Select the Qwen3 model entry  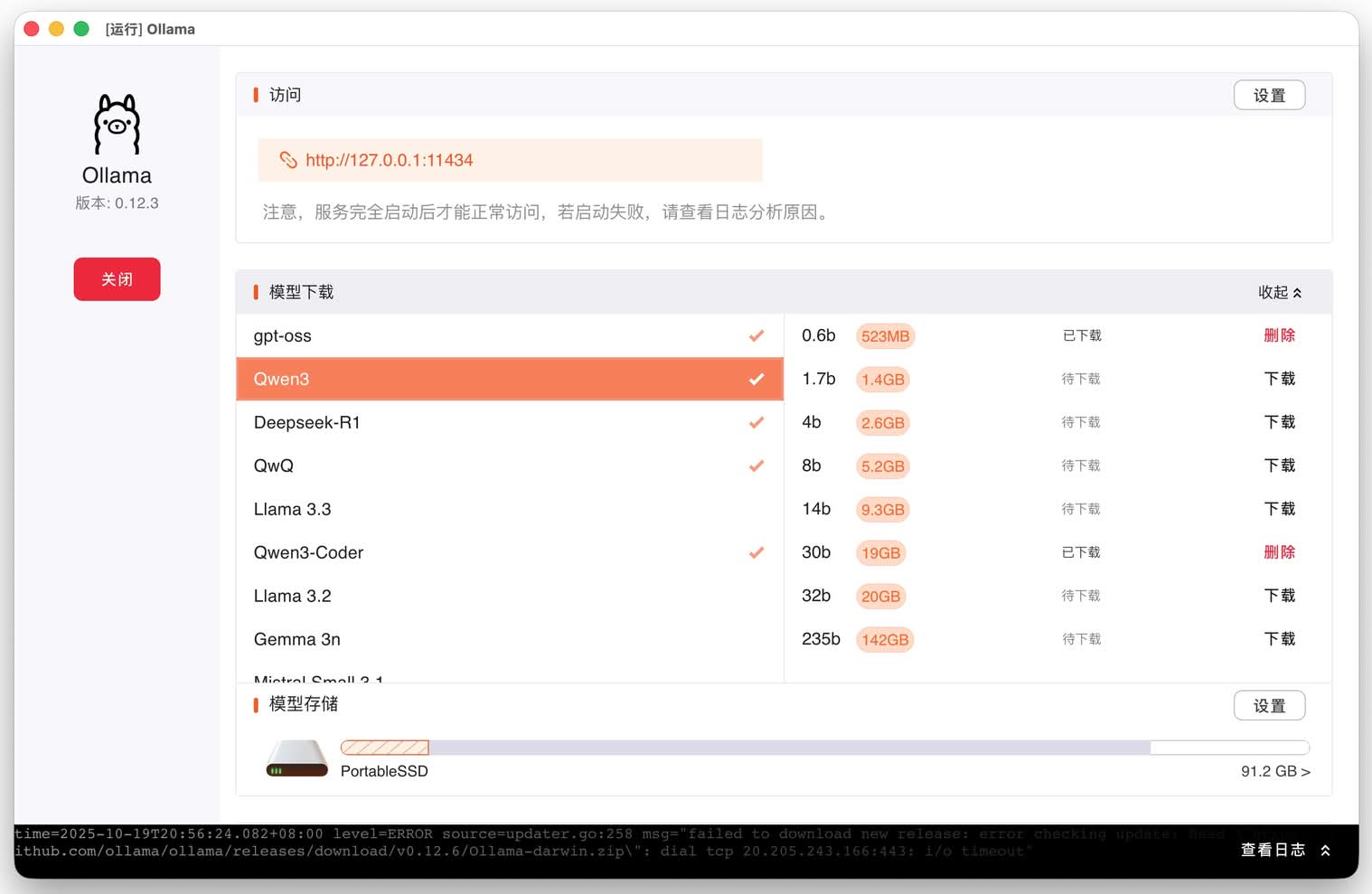510,379
